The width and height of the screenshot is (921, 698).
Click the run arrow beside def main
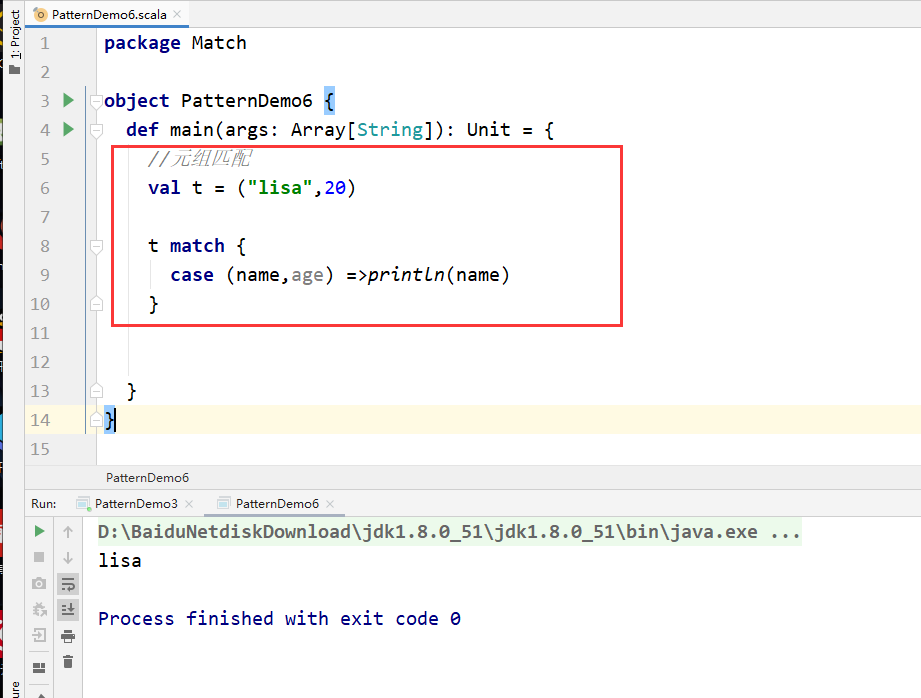(x=68, y=129)
